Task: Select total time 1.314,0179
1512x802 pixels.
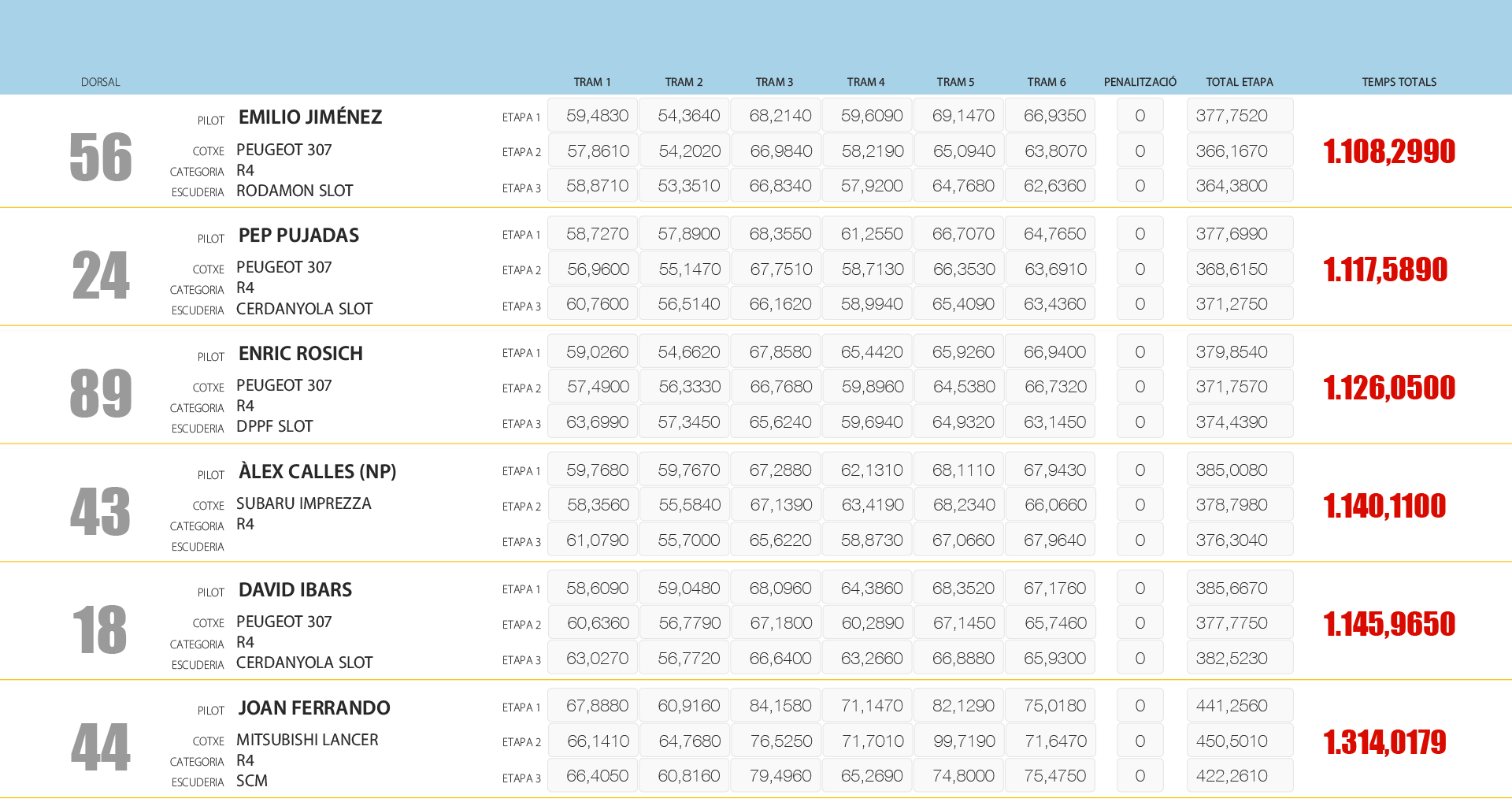Action: (1384, 742)
